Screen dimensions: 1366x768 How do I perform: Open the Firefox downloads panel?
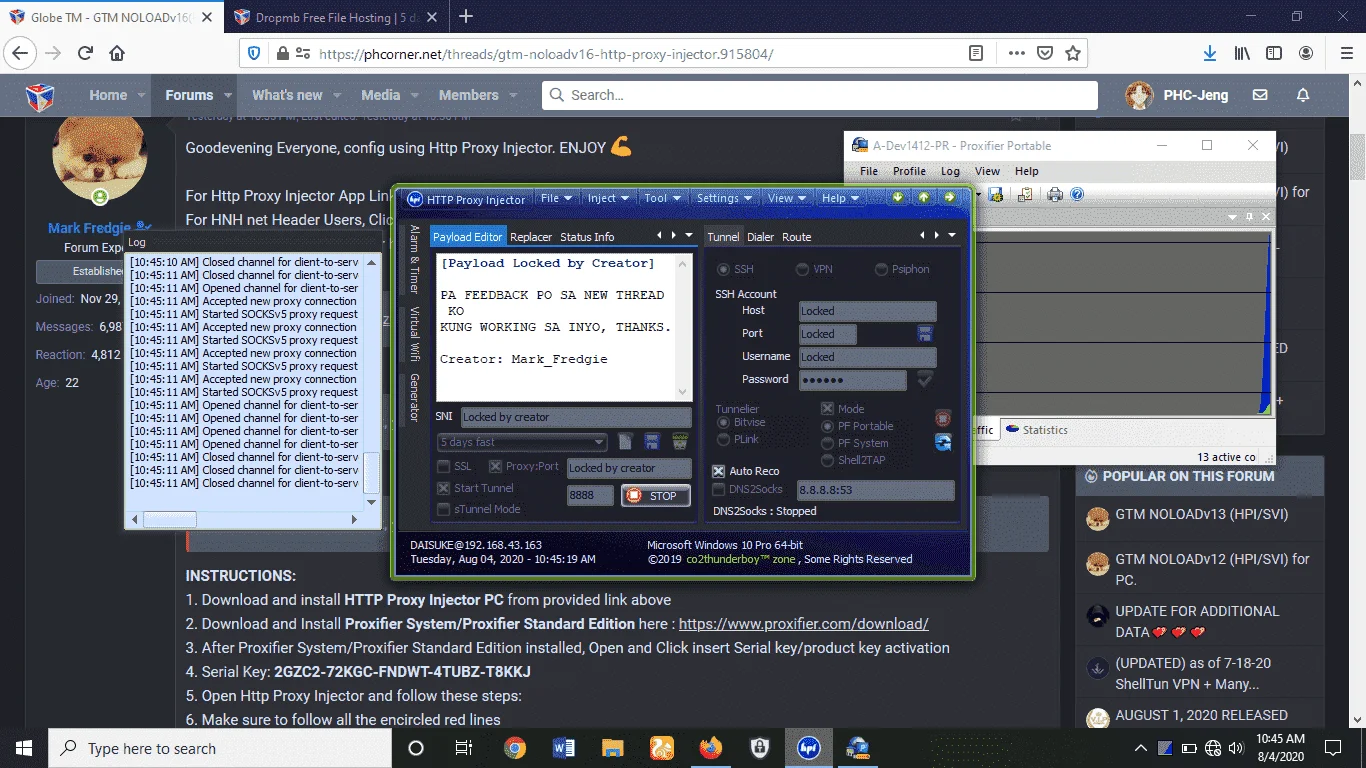coord(1209,54)
